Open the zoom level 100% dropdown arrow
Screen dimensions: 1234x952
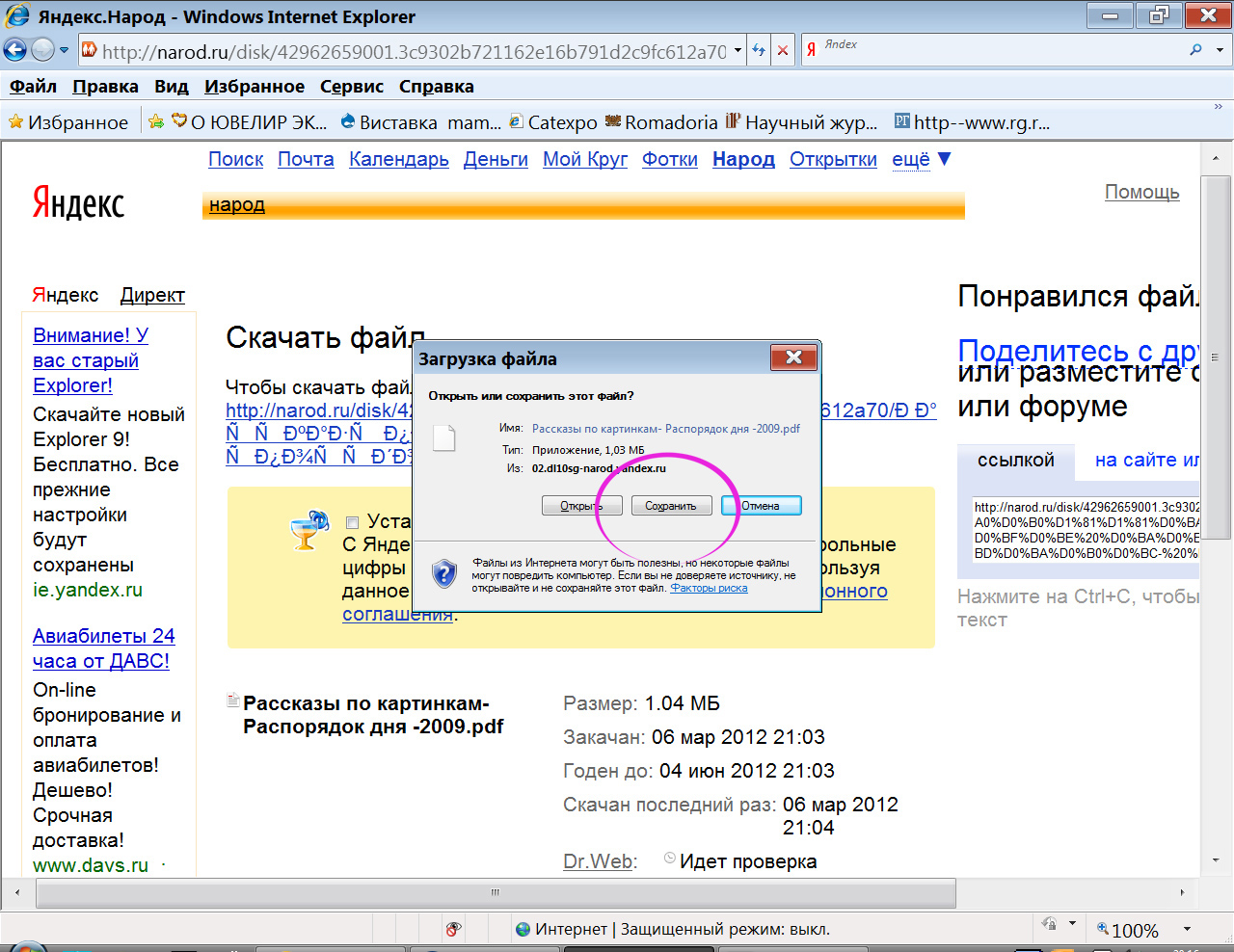click(x=1188, y=930)
